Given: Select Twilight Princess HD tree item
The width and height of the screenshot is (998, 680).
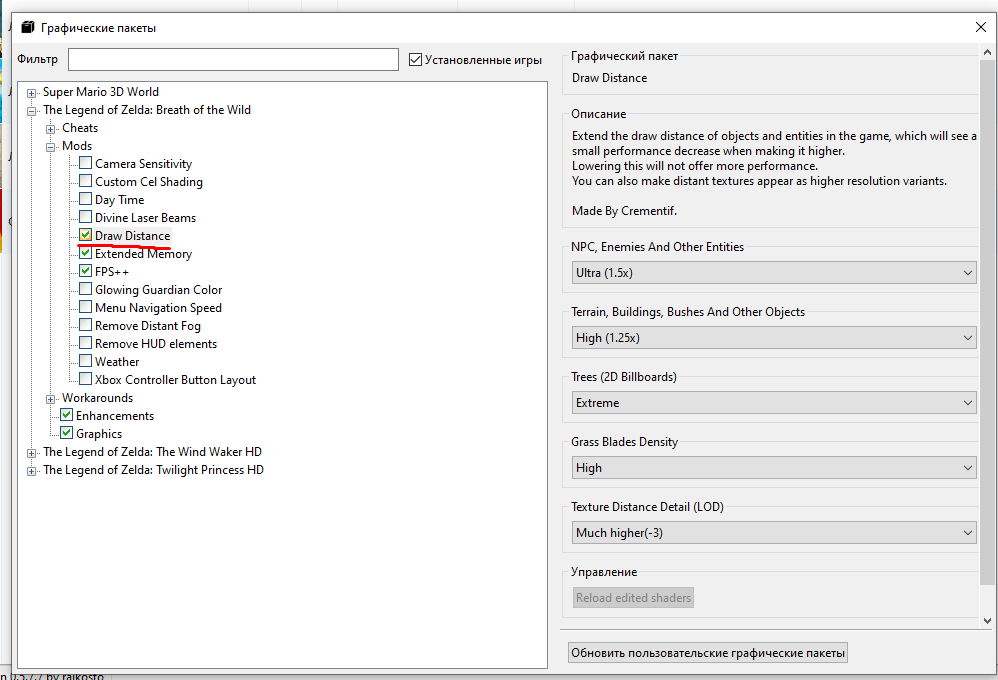Looking at the screenshot, I should [153, 470].
